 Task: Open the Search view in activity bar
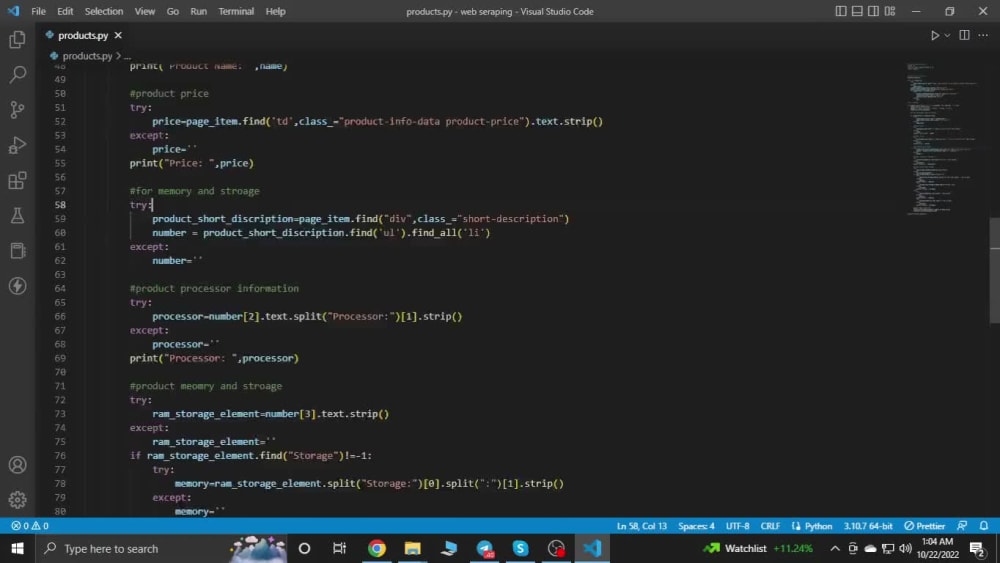pyautogui.click(x=17, y=75)
